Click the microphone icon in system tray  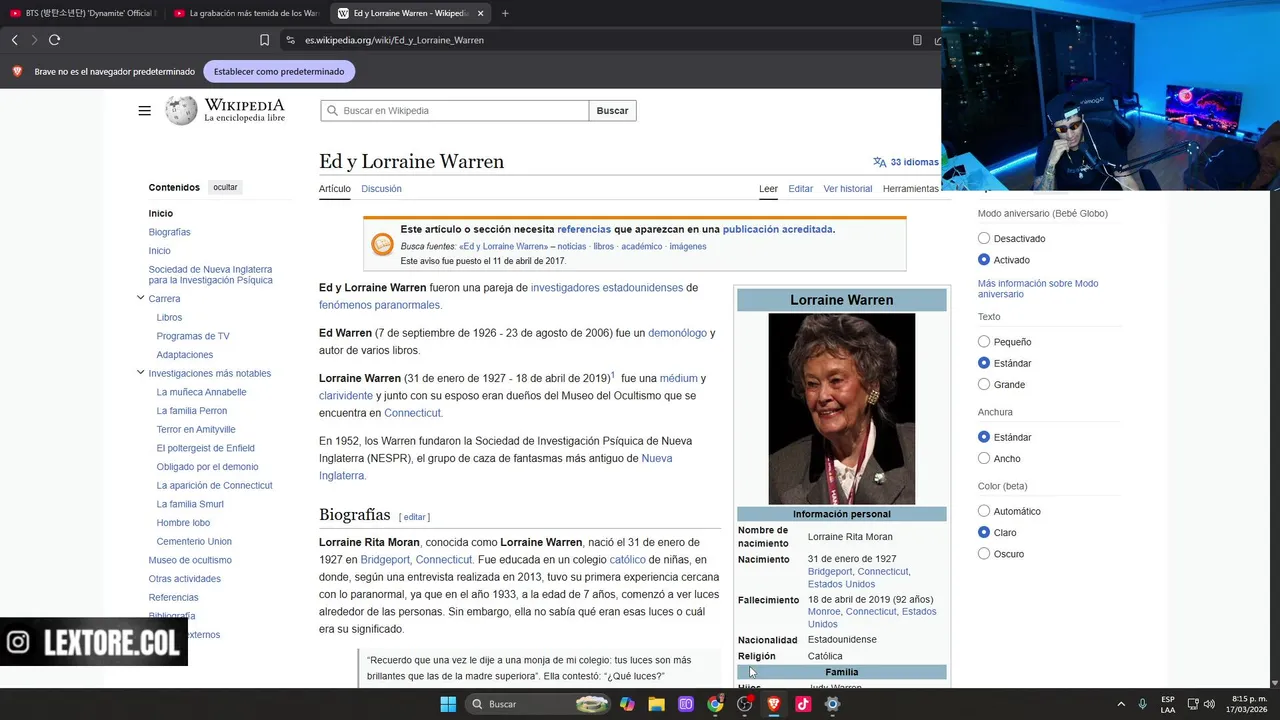coord(1142,704)
